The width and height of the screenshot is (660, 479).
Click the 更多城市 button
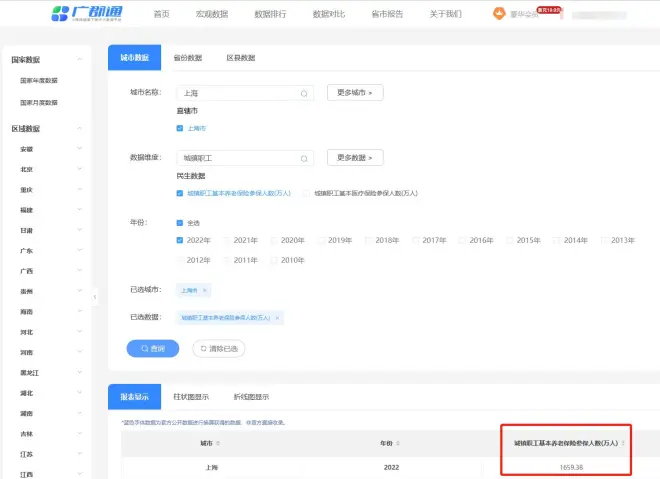(x=355, y=93)
